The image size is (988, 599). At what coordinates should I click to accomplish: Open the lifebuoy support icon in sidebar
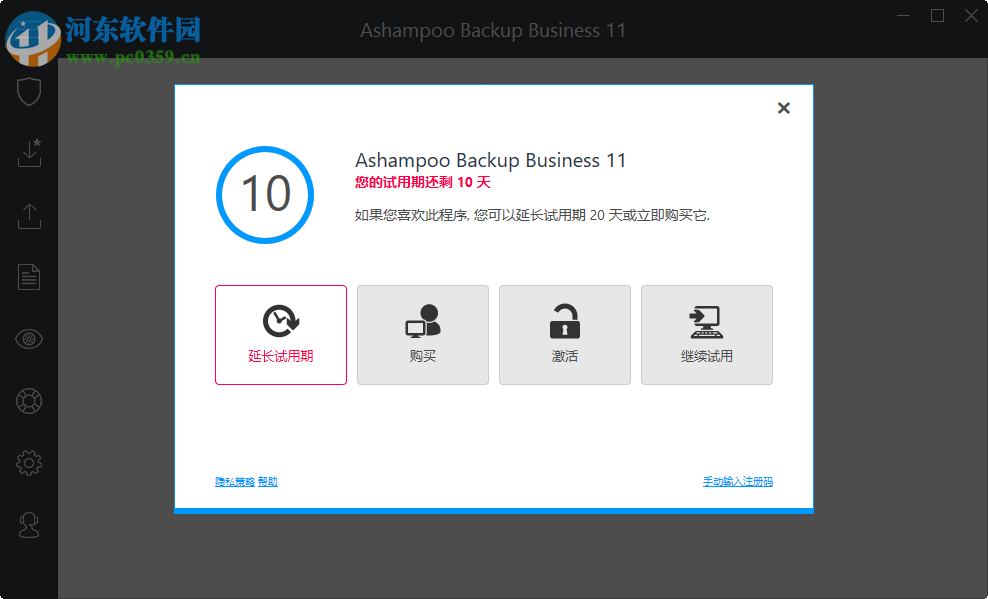point(29,400)
